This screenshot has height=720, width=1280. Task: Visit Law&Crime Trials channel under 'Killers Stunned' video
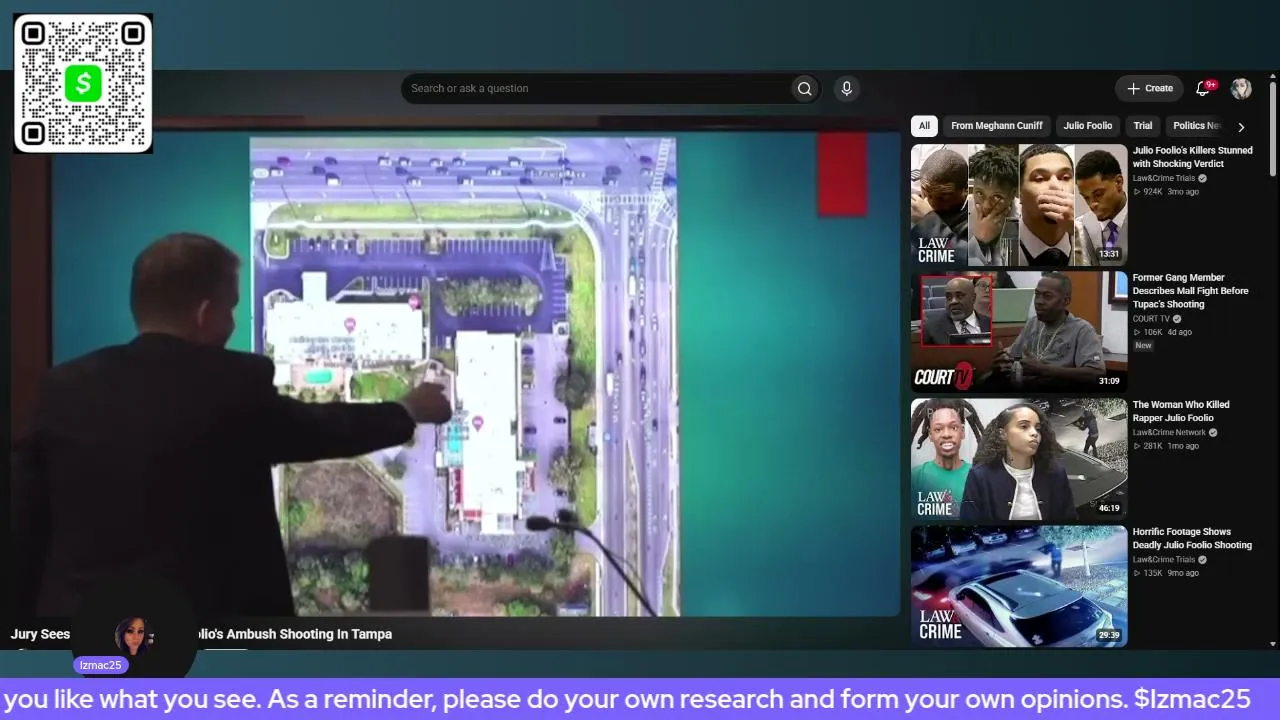coord(1164,179)
